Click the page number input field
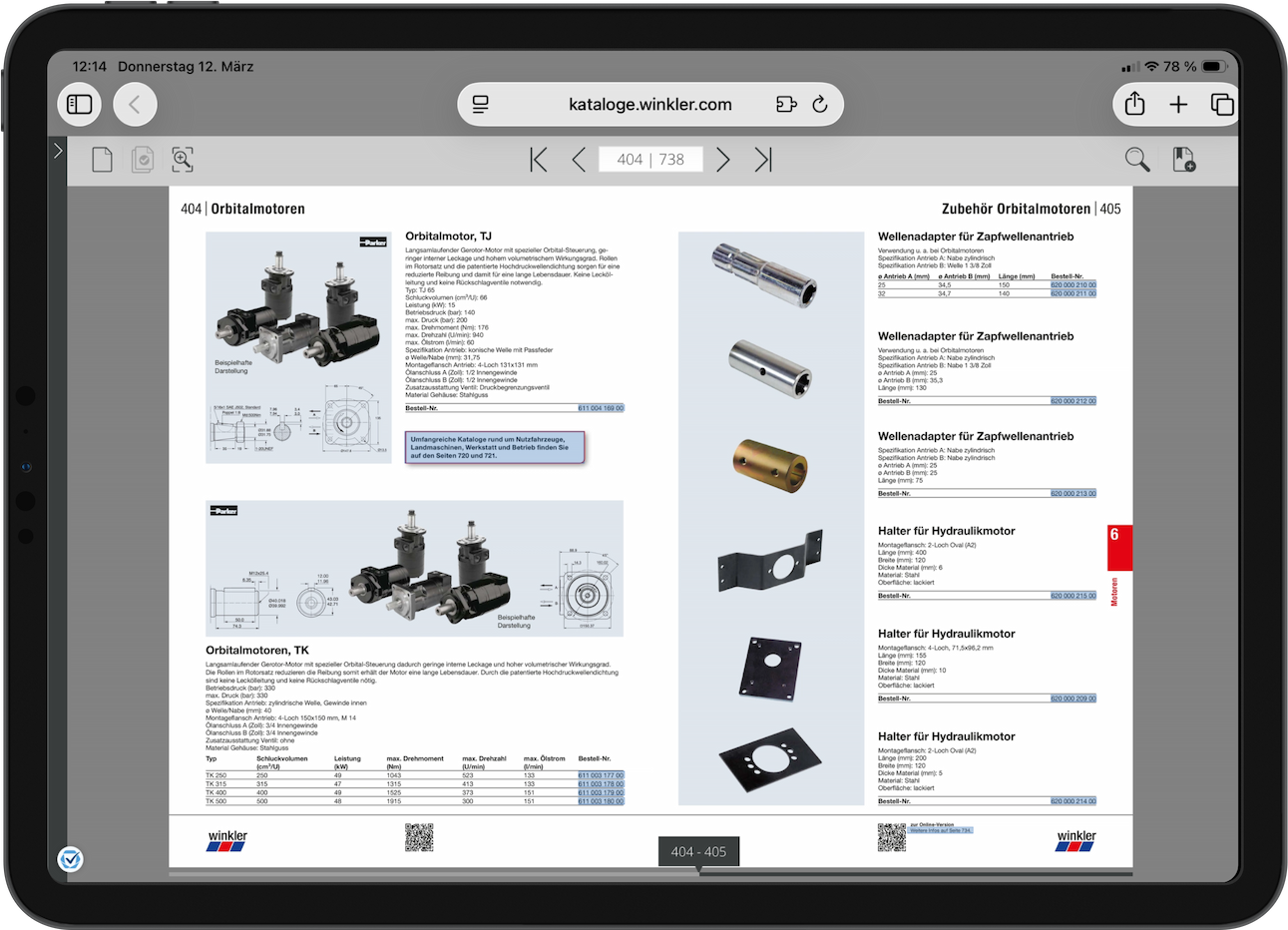 pos(650,159)
